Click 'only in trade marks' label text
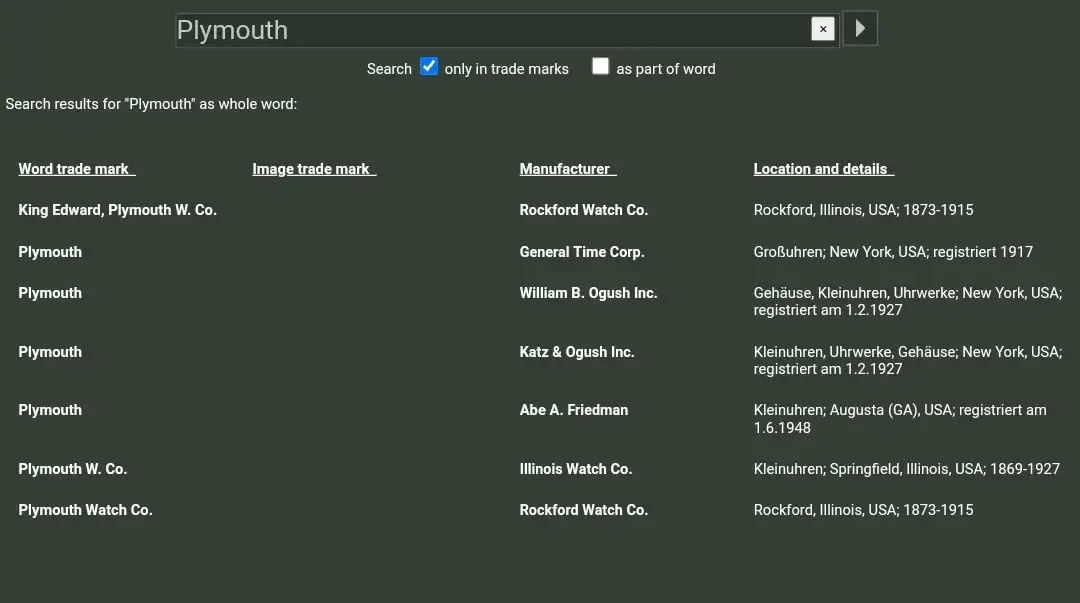Image resolution: width=1080 pixels, height=603 pixels. coord(506,69)
